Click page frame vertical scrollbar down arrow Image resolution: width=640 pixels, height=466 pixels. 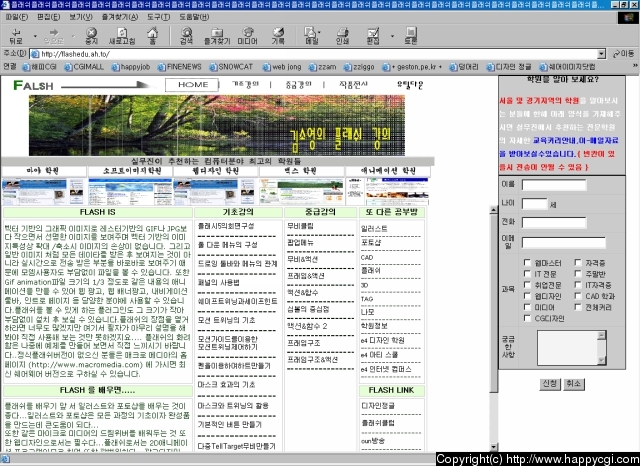click(x=493, y=447)
